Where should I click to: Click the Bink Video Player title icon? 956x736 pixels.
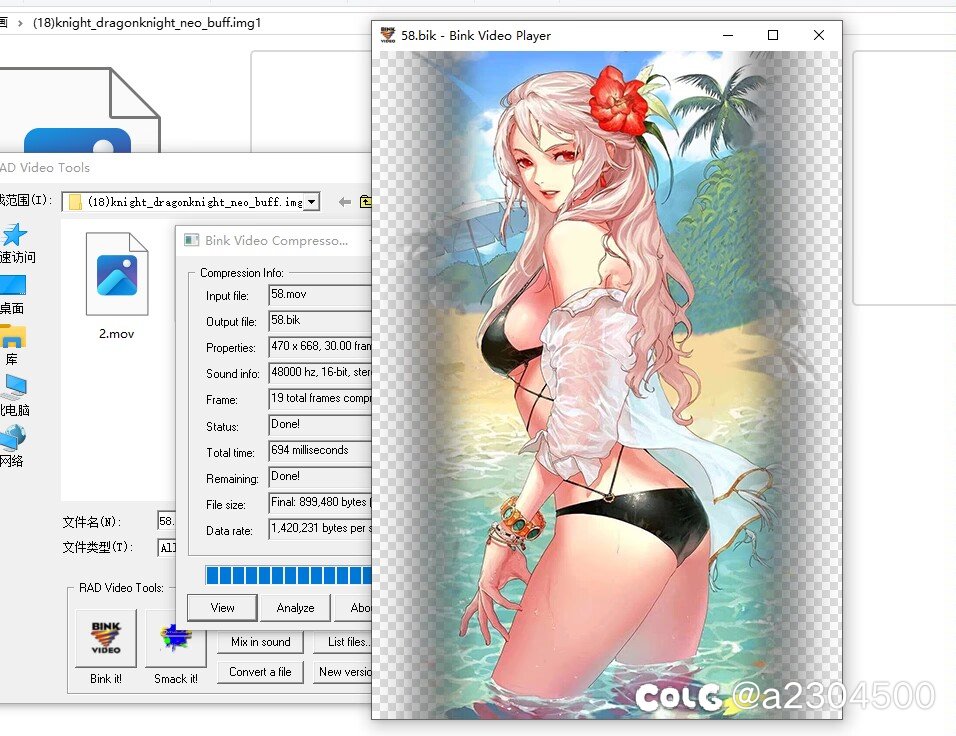pyautogui.click(x=388, y=35)
